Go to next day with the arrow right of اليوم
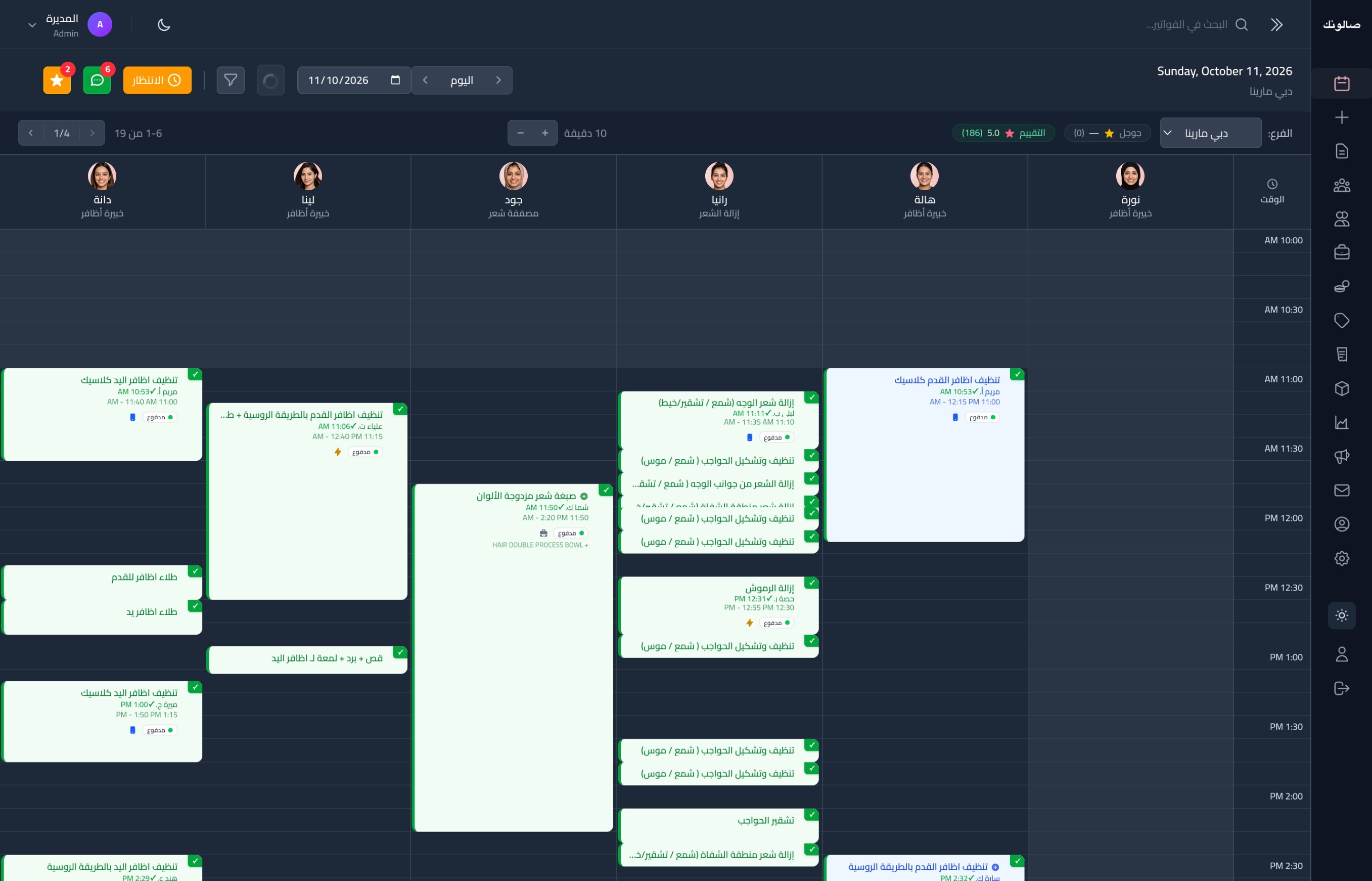The image size is (1372, 881). [498, 80]
